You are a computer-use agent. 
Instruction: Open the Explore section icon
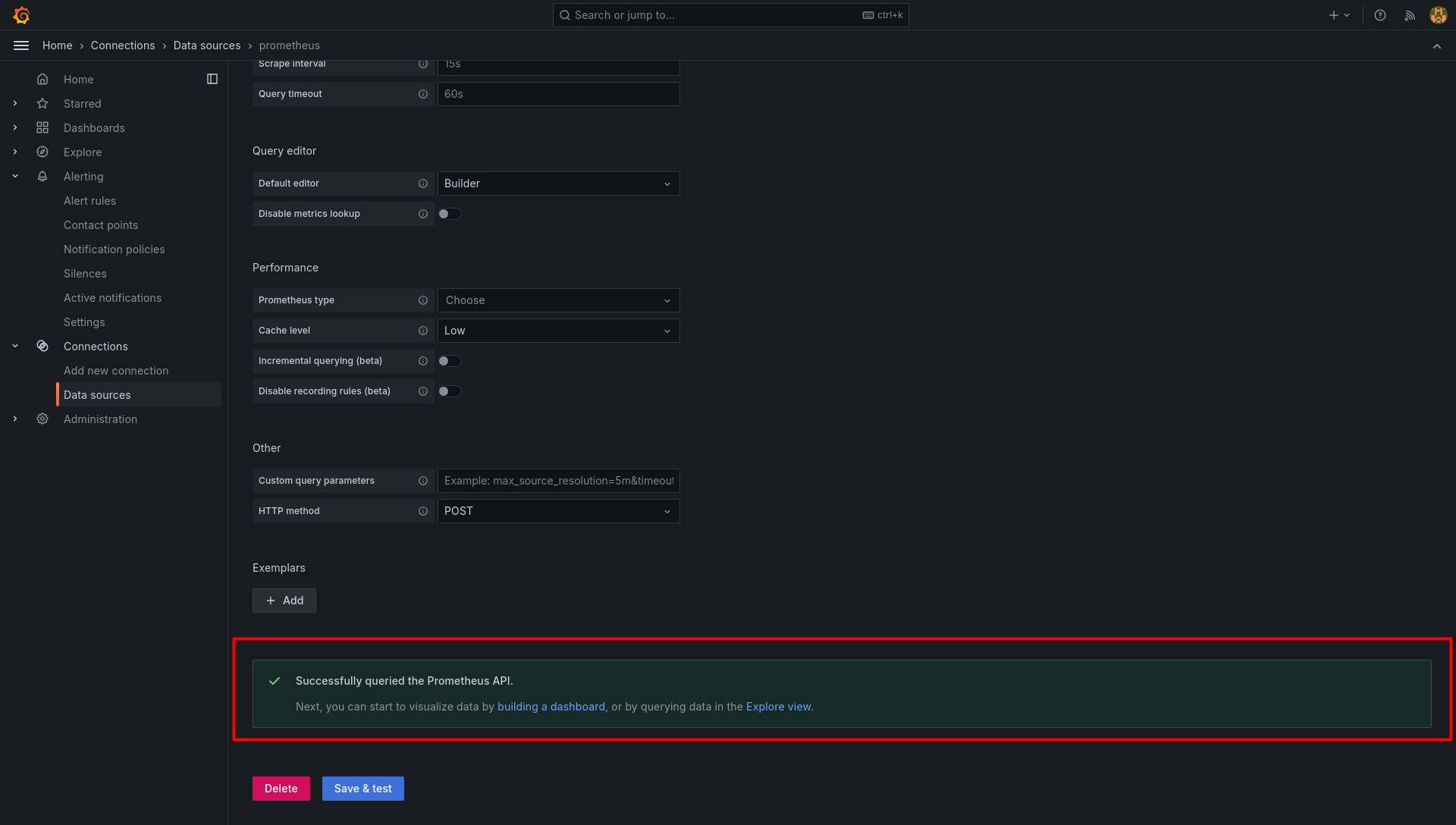(x=43, y=152)
